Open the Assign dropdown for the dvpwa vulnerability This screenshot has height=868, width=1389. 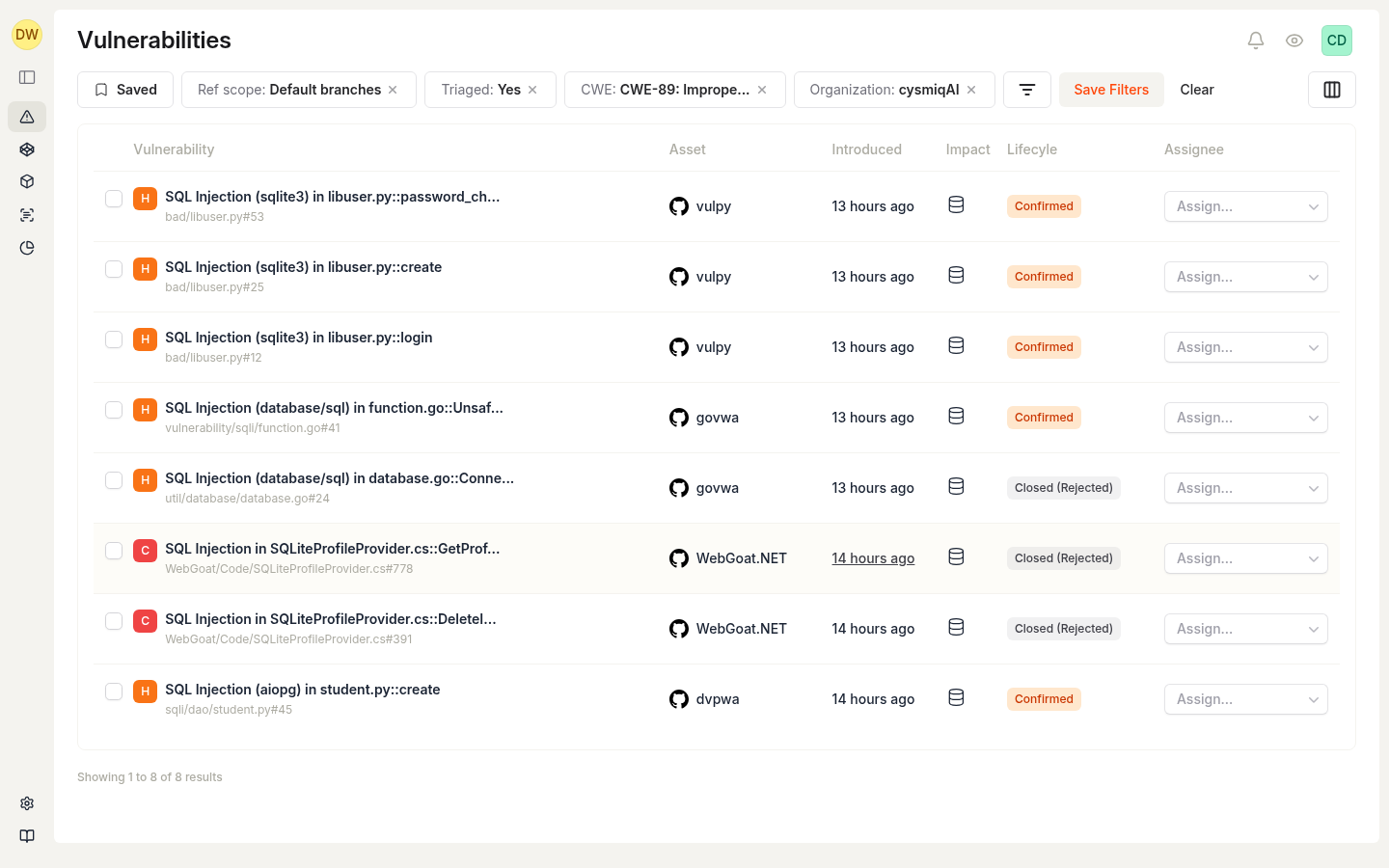click(x=1245, y=699)
